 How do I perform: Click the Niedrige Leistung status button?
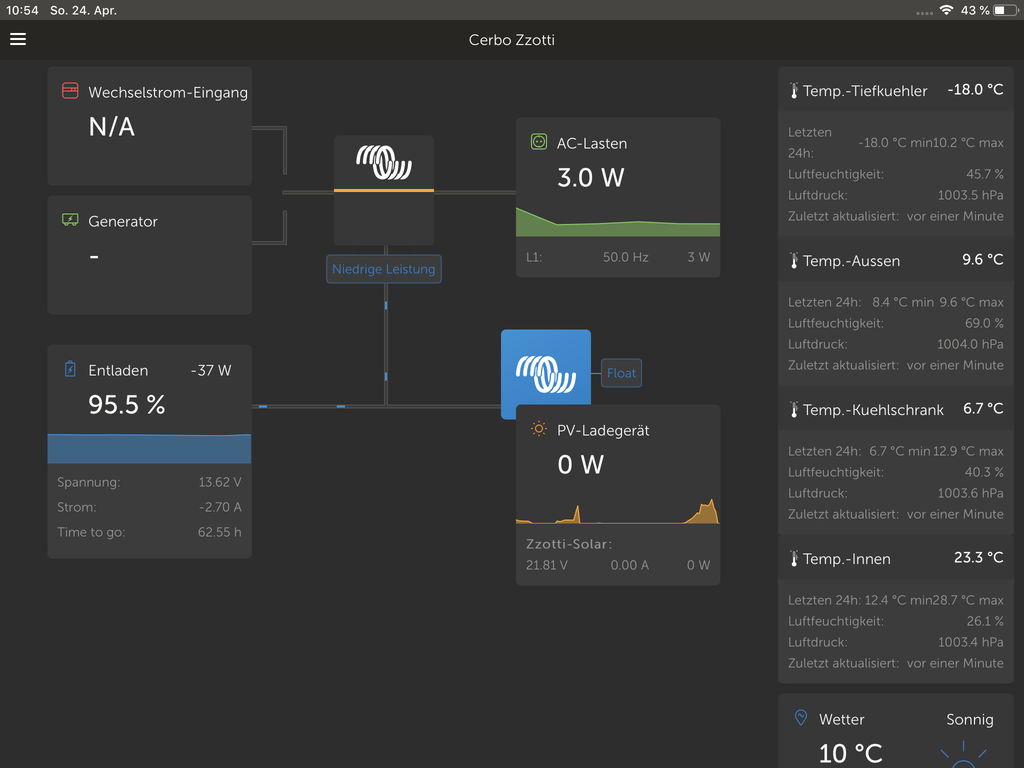point(384,269)
